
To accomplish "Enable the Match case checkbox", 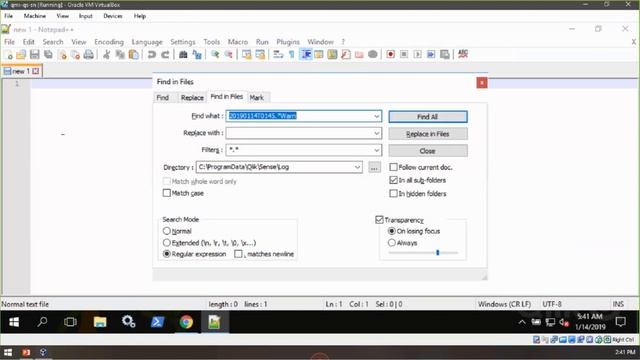I will pos(167,193).
